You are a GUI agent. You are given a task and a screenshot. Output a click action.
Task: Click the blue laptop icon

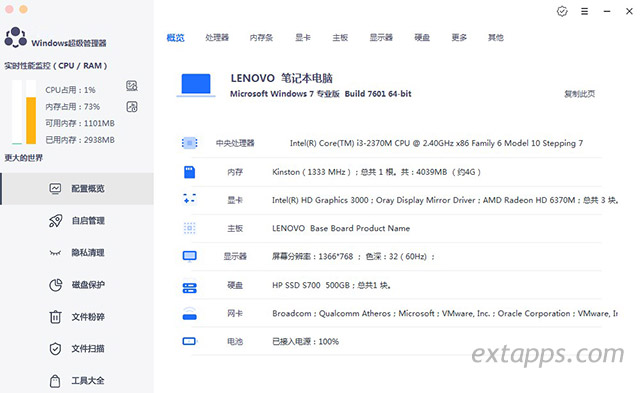click(196, 85)
